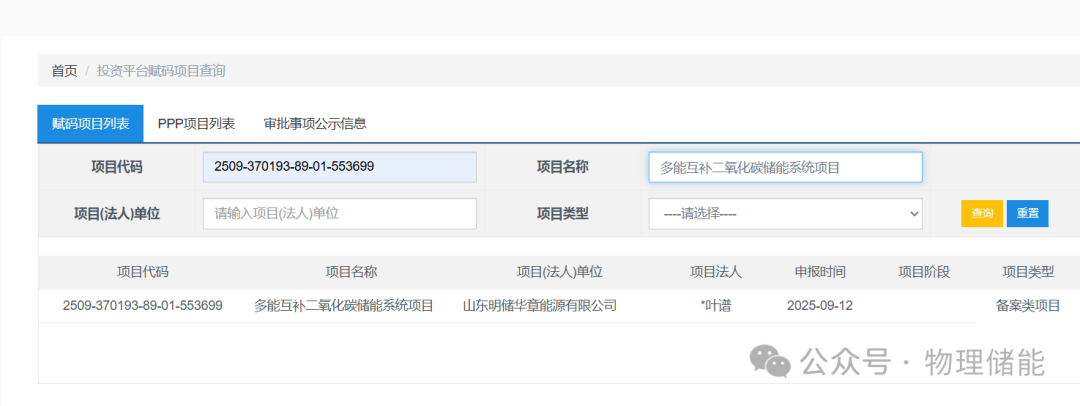Screen dimensions: 1080x406
Task: Click the 项目(法人)单位 form label
Action: (x=117, y=214)
